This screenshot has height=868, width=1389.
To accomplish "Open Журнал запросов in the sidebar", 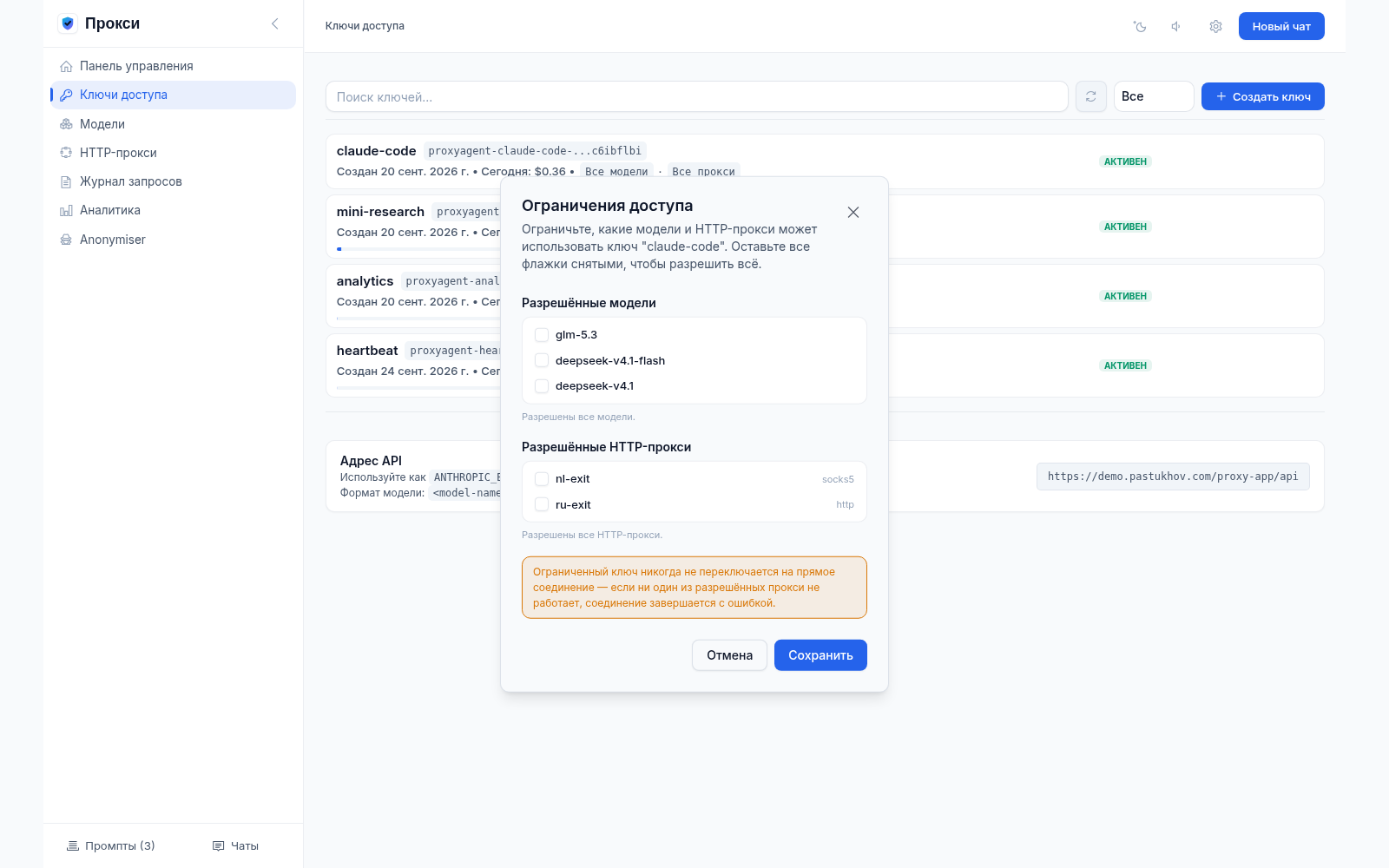I will 173,181.
